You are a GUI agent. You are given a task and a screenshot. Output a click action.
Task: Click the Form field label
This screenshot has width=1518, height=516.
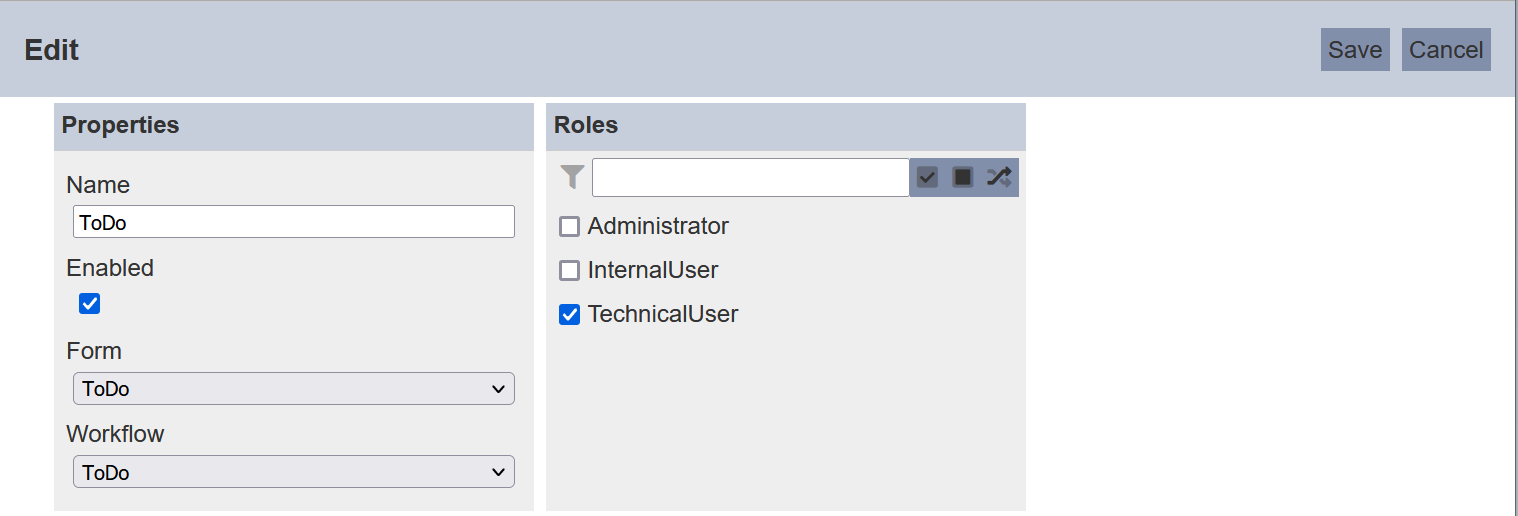click(94, 351)
